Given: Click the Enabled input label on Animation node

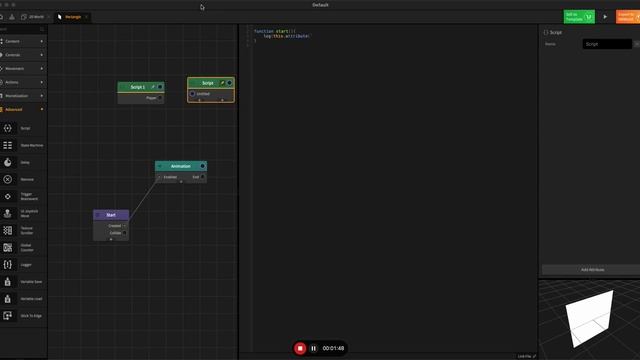Looking at the screenshot, I should coord(170,177).
